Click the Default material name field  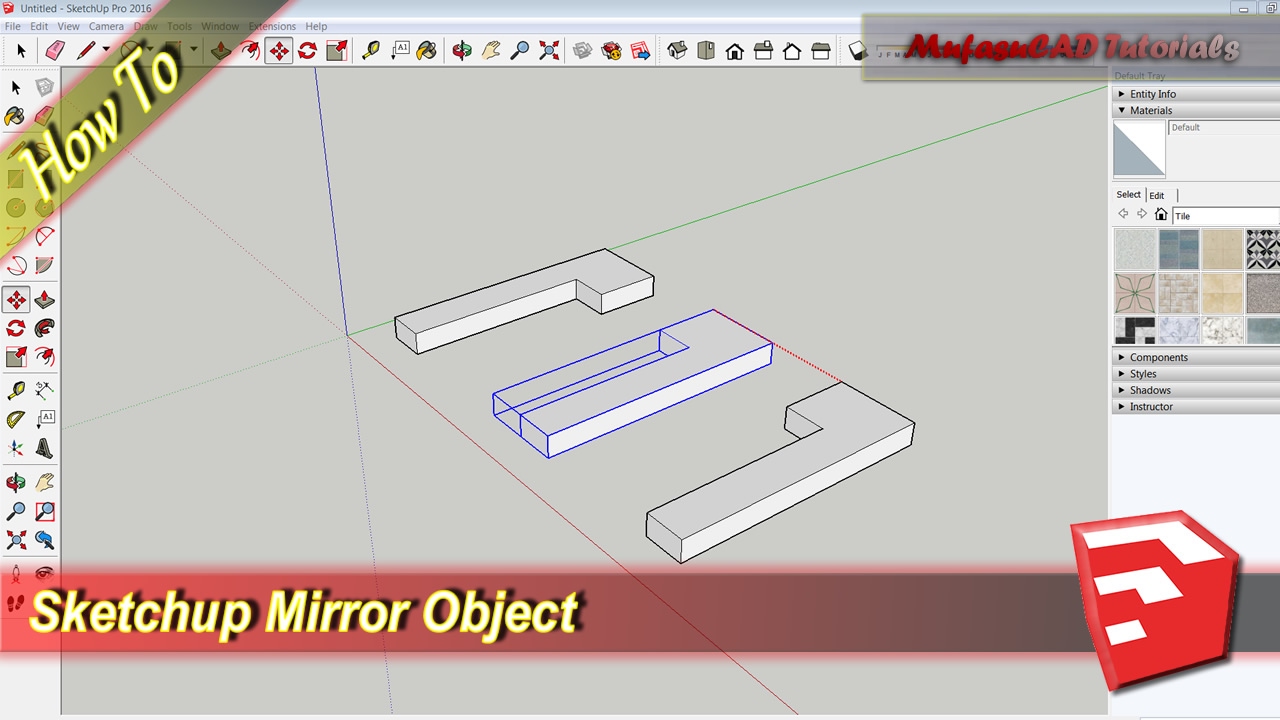point(1224,128)
